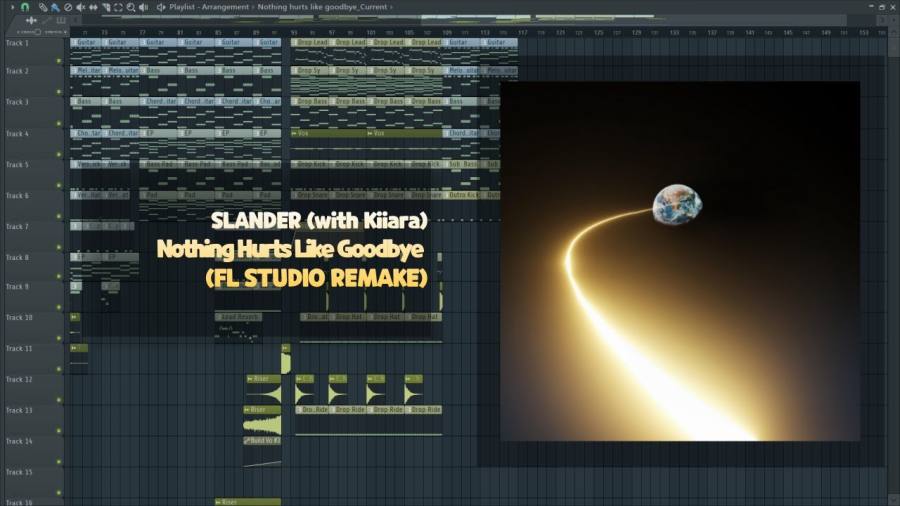Toggle the mute dot for Track 15
Viewport: 900px width, 506px height.
(59, 492)
